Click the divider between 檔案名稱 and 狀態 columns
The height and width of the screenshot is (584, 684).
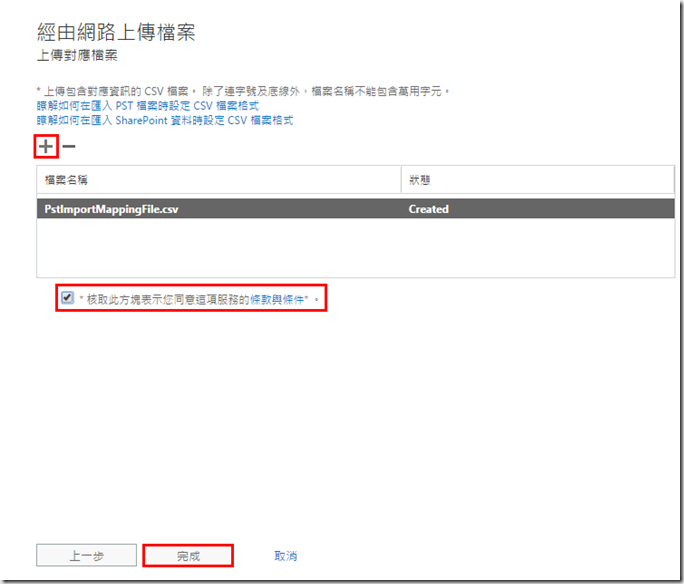point(401,180)
